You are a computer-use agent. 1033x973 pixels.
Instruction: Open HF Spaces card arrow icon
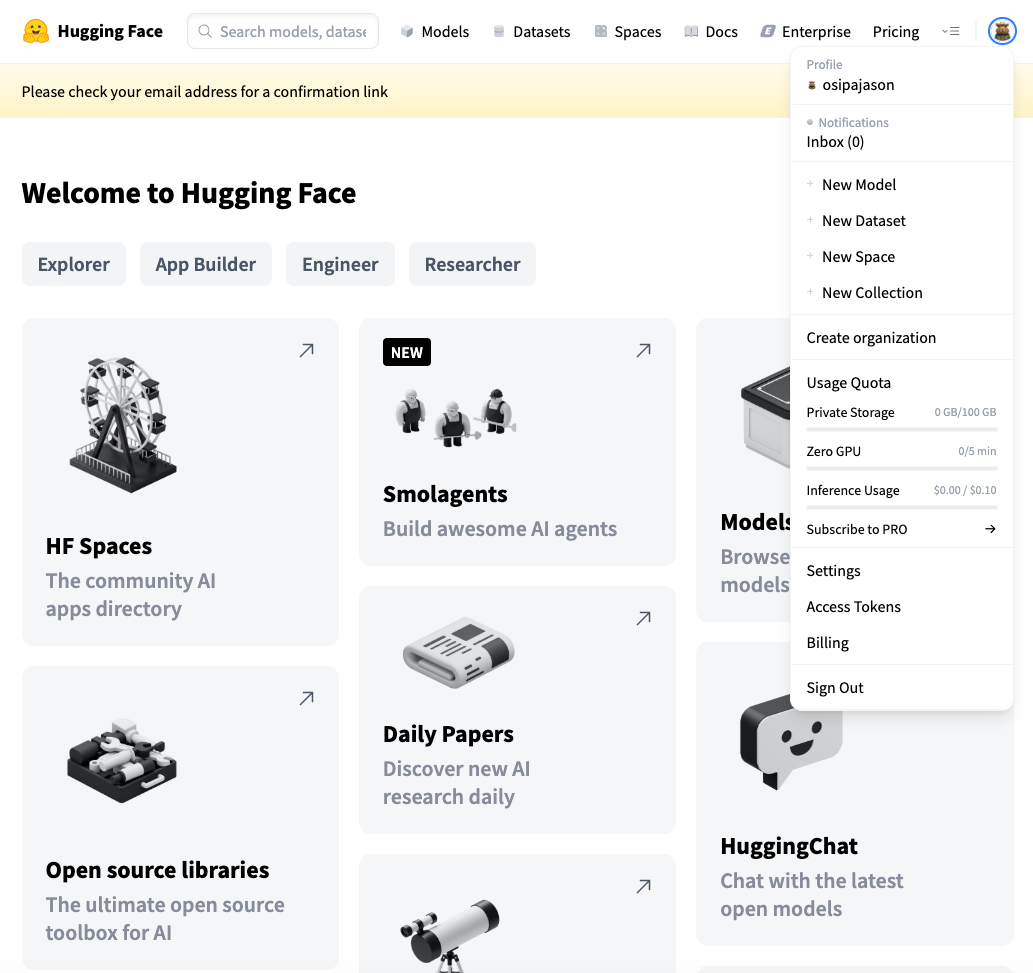[306, 350]
